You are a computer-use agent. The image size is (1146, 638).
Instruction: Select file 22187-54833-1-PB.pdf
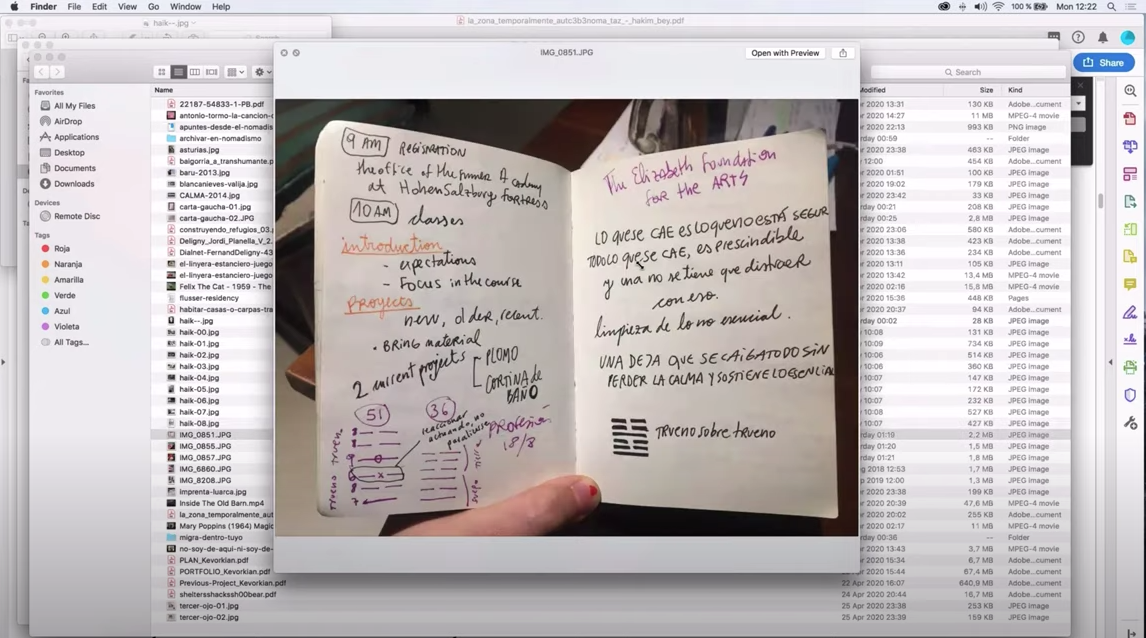coord(221,105)
